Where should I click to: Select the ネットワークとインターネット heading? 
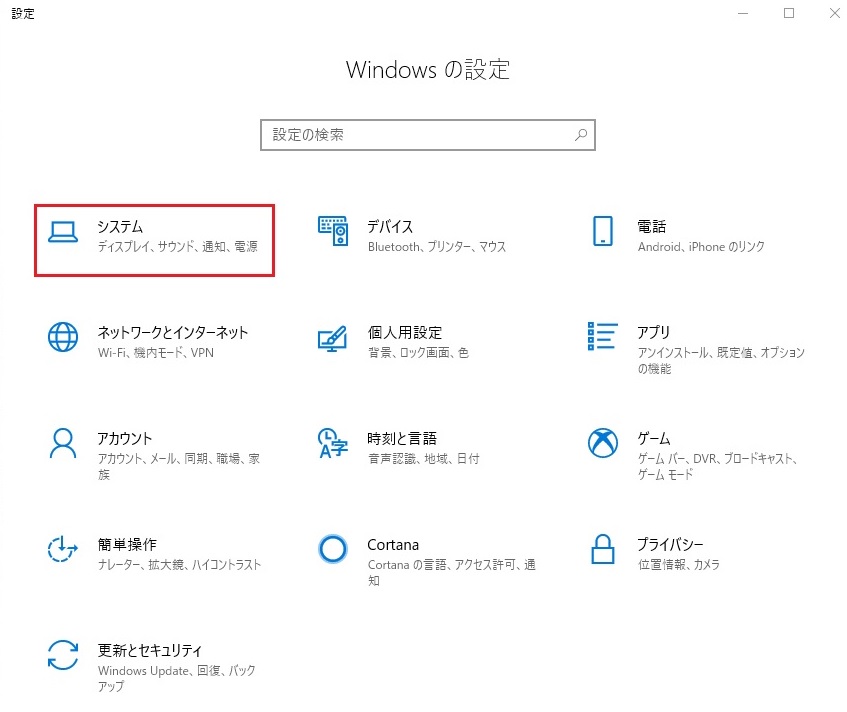point(173,332)
